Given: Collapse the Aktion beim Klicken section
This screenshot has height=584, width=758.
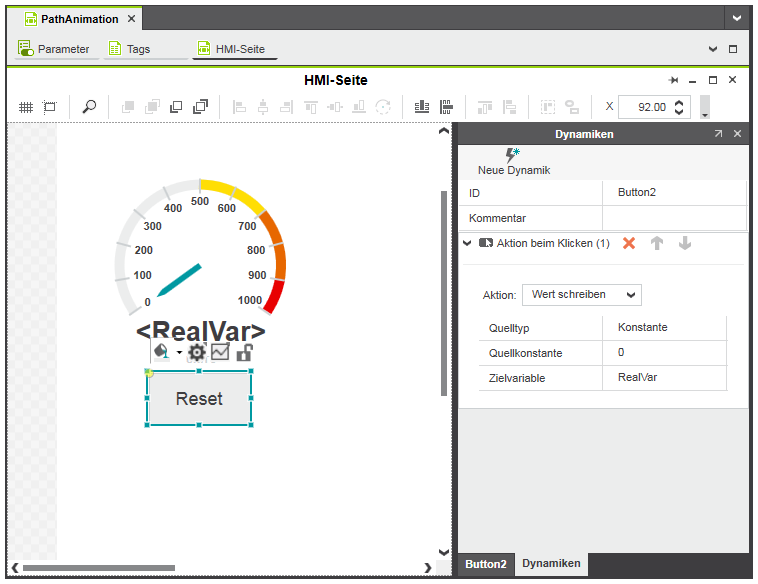Looking at the screenshot, I should (467, 243).
